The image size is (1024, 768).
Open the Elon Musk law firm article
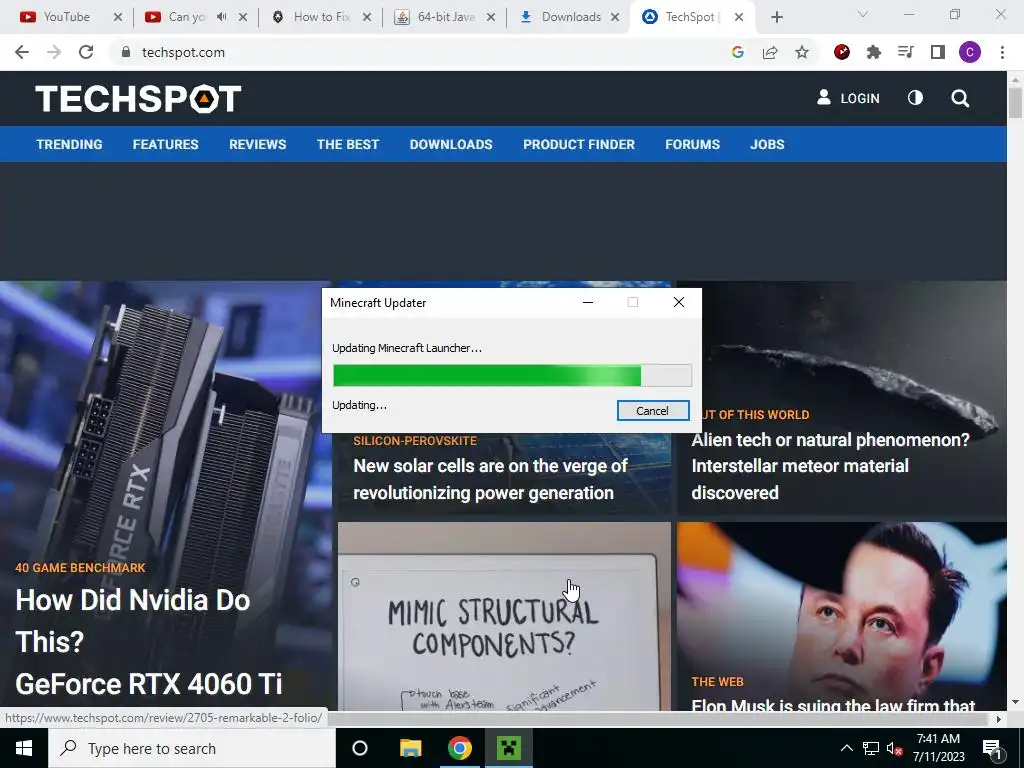point(833,705)
